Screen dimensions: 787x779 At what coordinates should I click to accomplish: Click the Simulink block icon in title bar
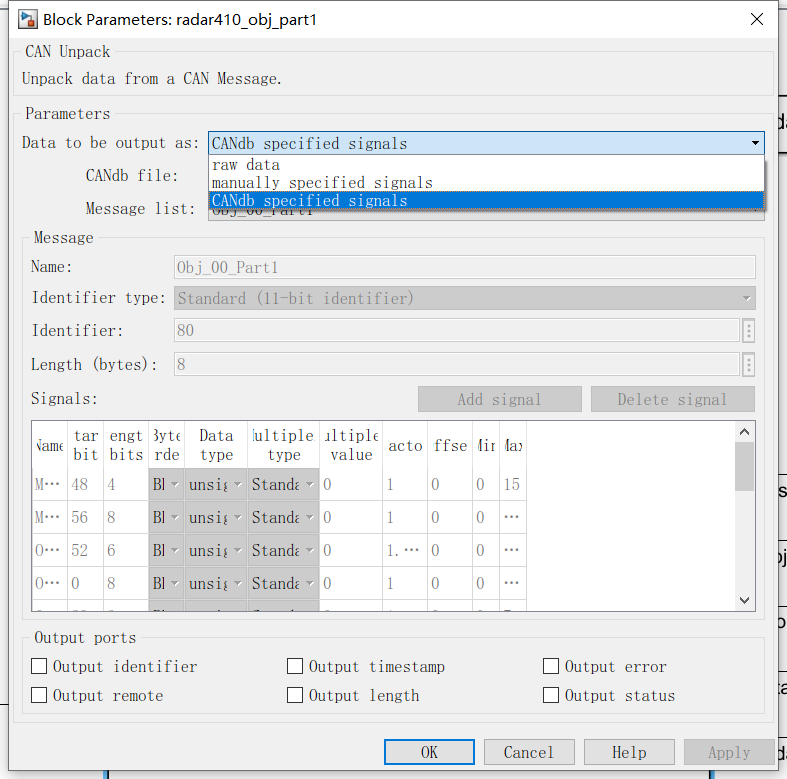(27, 20)
